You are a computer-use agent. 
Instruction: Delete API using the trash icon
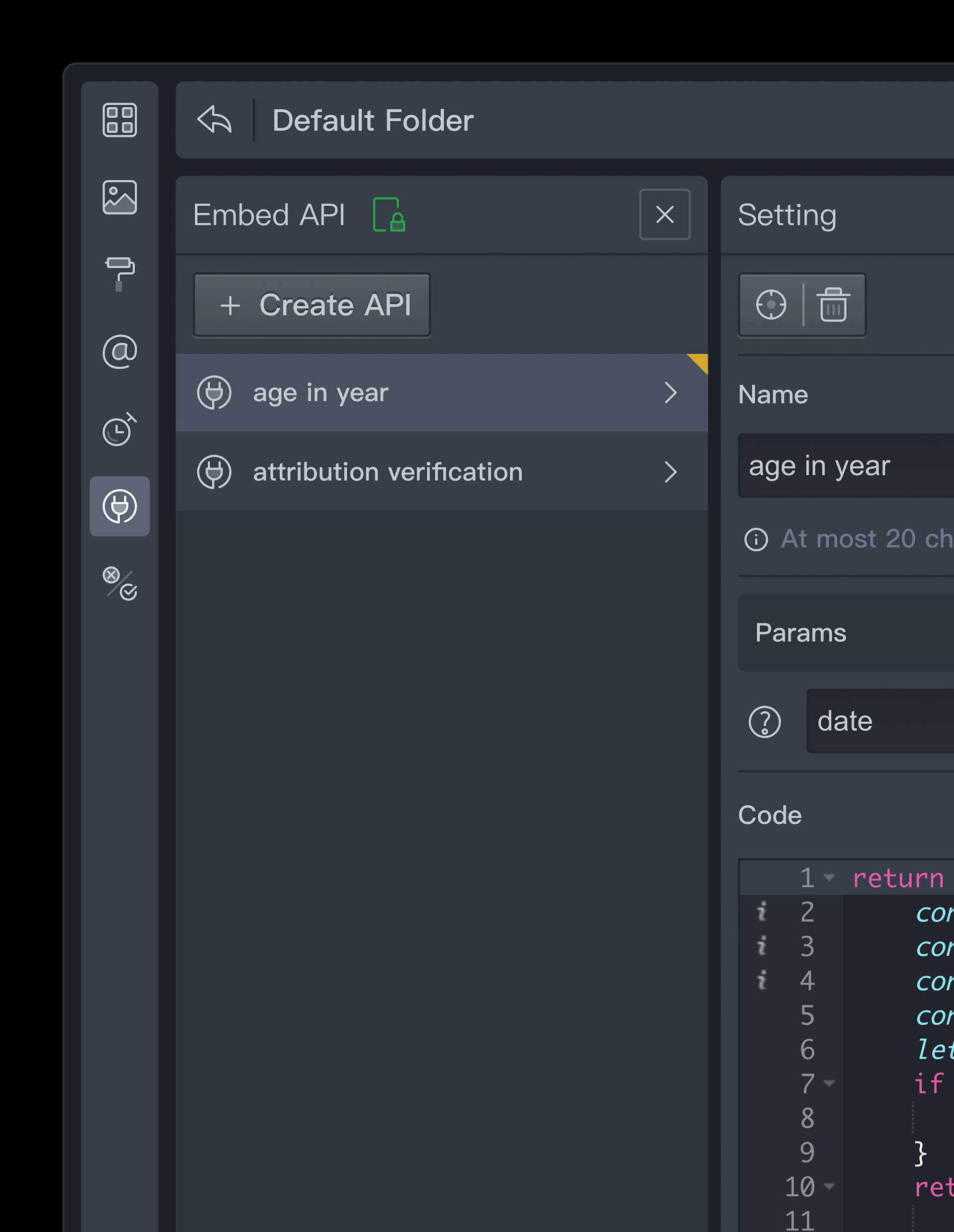[833, 305]
